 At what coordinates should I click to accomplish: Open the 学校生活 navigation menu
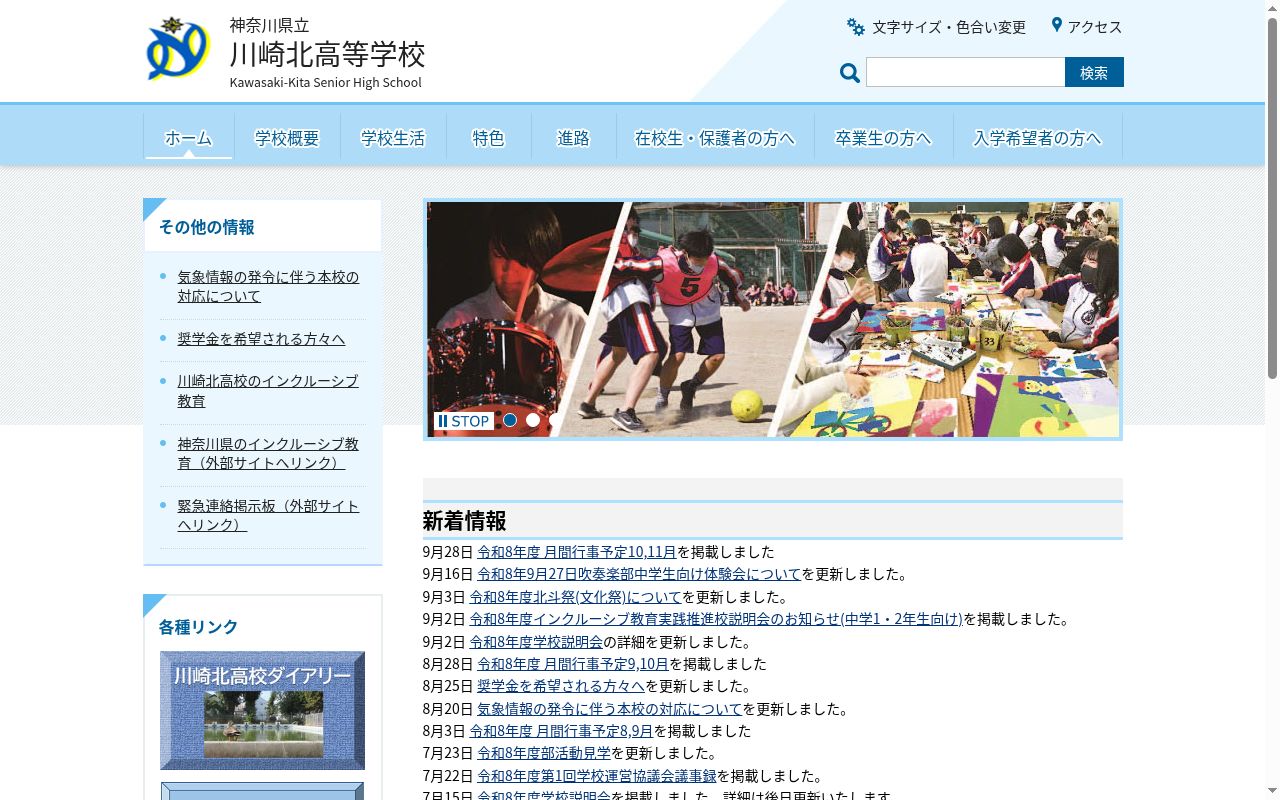click(x=393, y=138)
